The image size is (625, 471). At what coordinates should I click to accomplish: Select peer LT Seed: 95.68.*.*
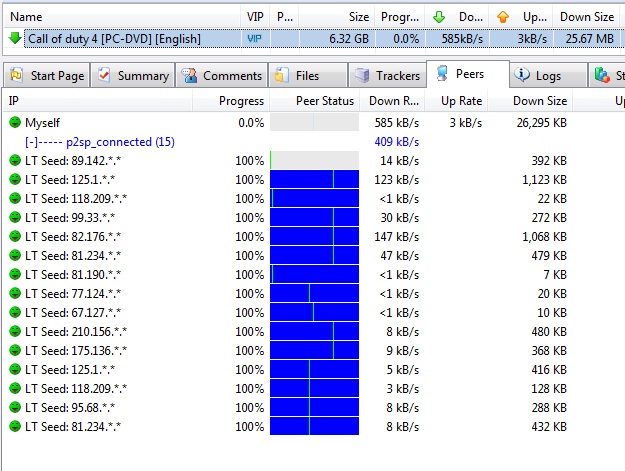(70, 407)
